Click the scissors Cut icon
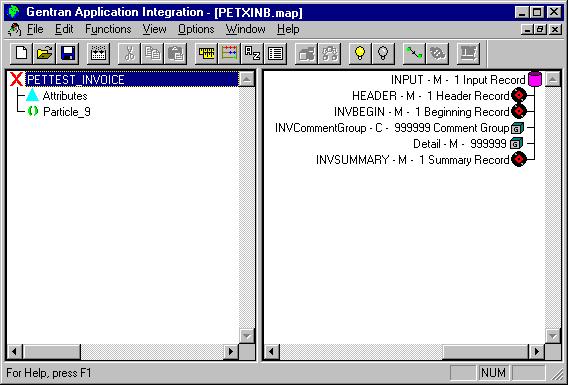This screenshot has width=568, height=385. (x=129, y=54)
